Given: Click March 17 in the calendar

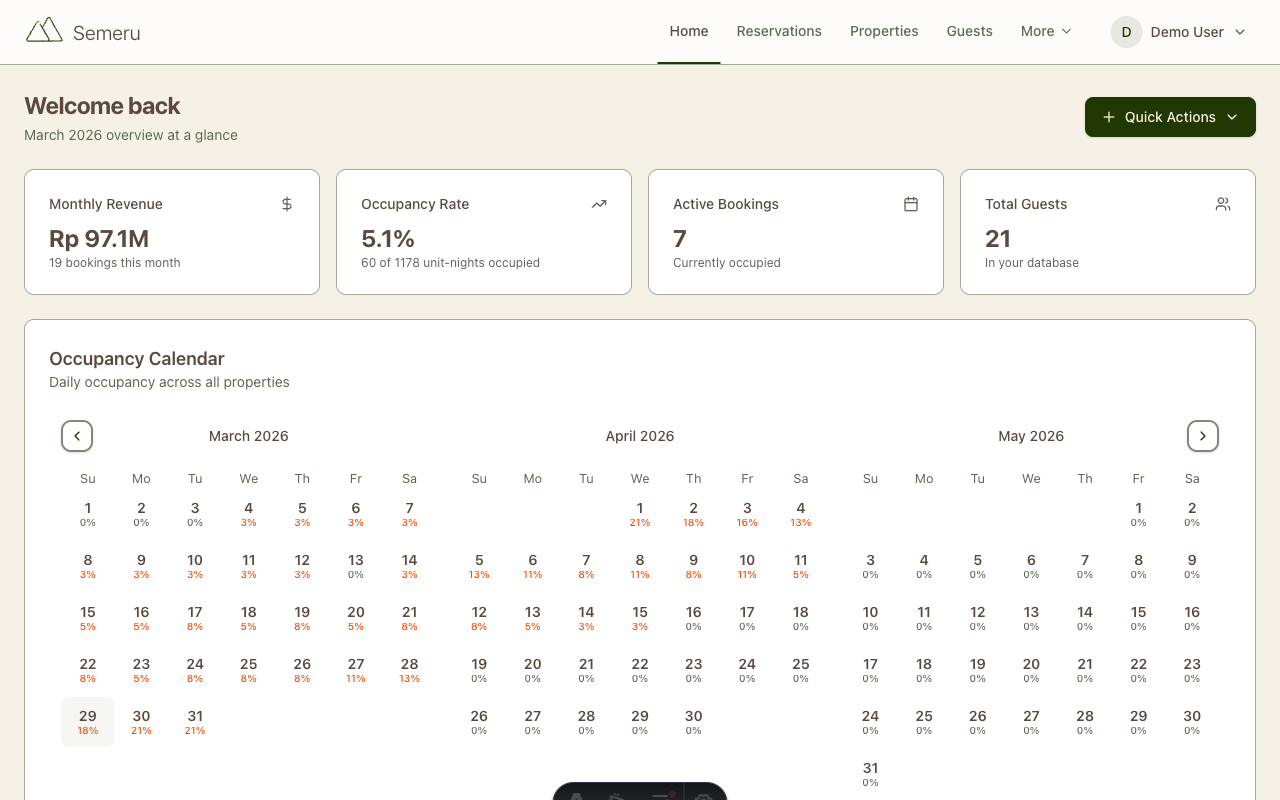Looking at the screenshot, I should (195, 618).
